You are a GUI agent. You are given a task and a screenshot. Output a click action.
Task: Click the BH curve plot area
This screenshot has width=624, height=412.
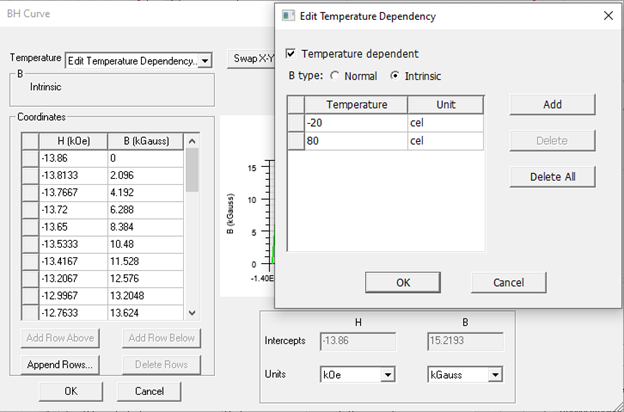247,206
